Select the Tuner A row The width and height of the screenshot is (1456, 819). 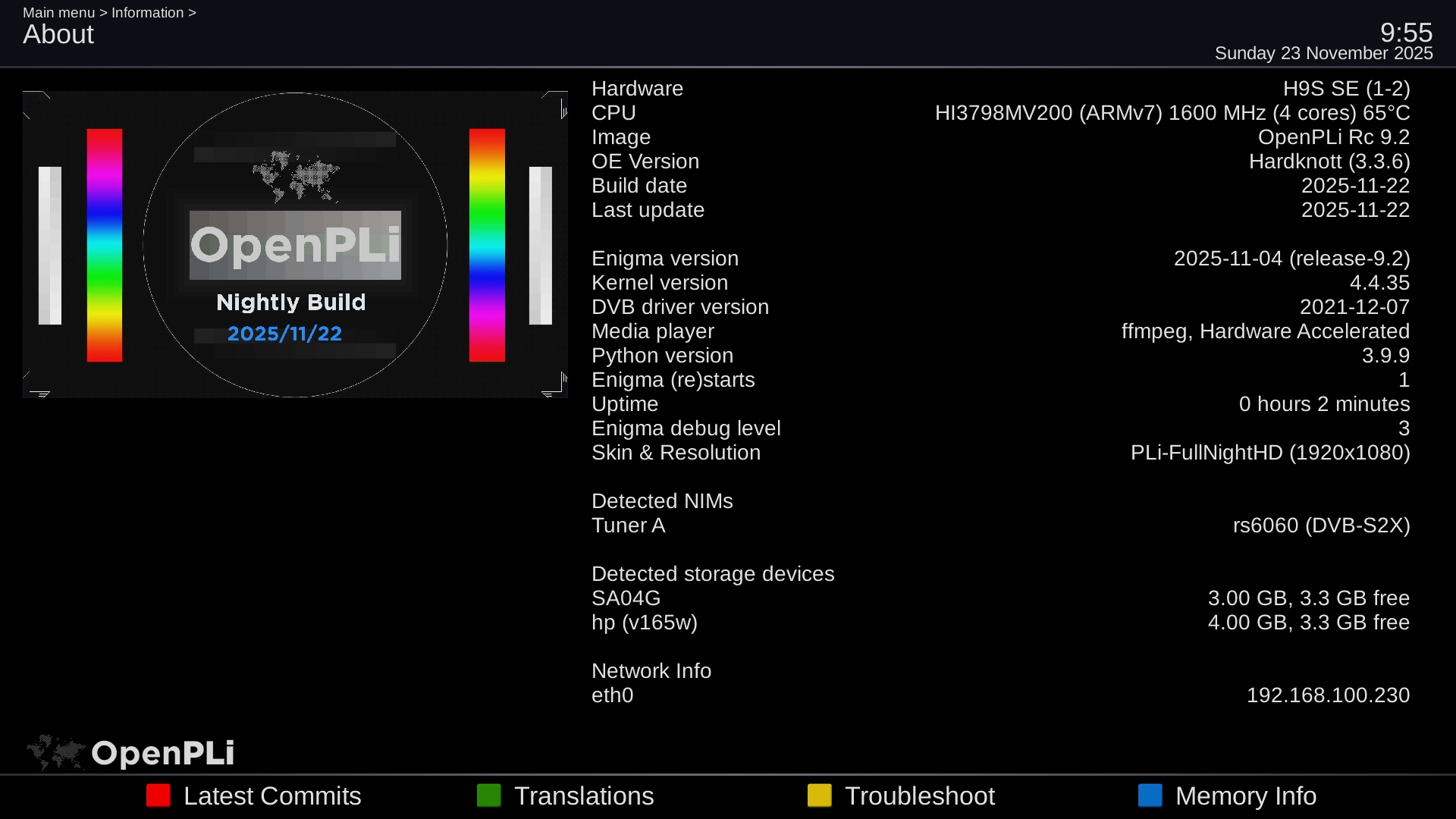(x=629, y=525)
